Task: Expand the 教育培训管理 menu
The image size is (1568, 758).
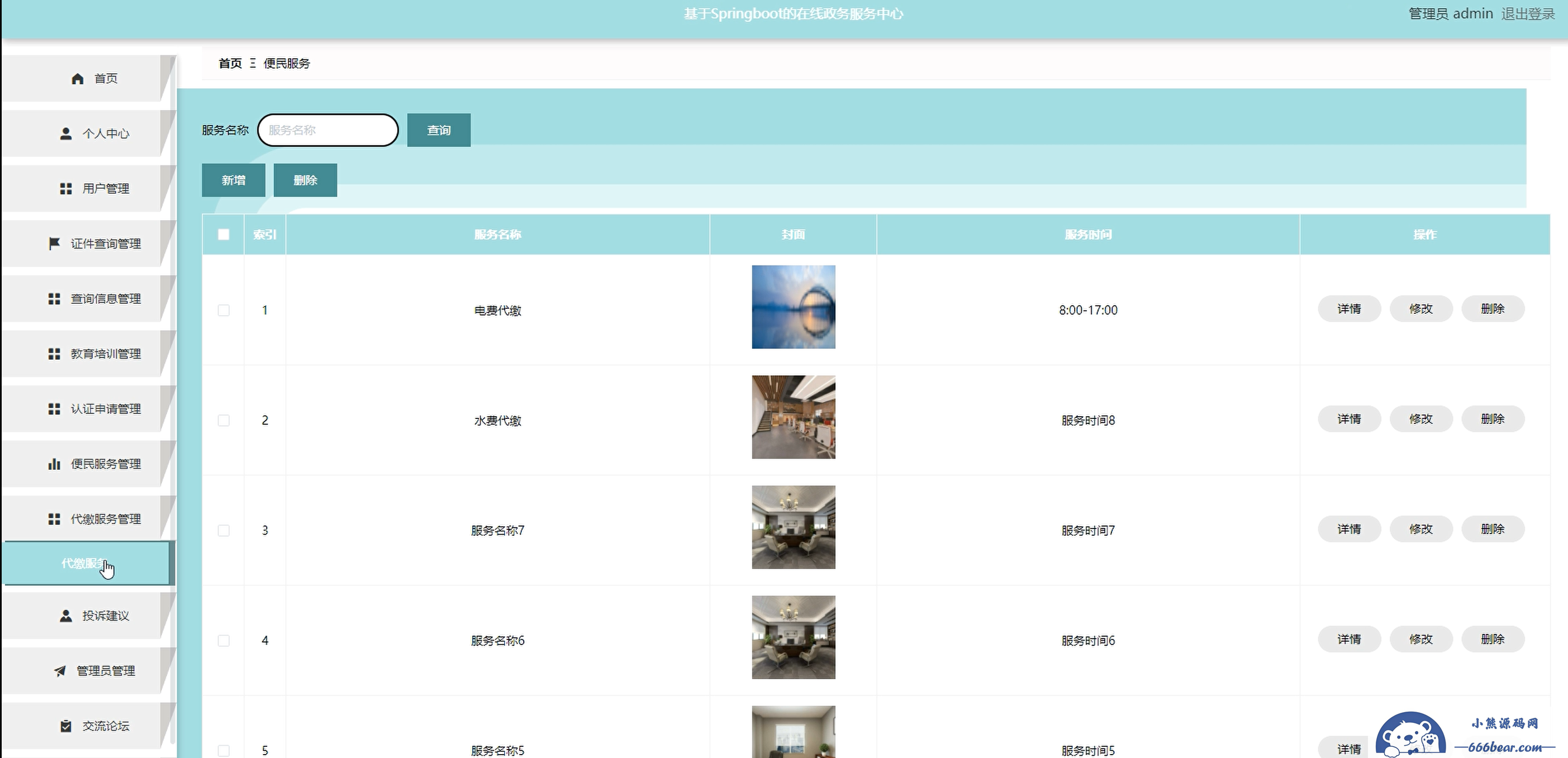Action: coord(89,354)
